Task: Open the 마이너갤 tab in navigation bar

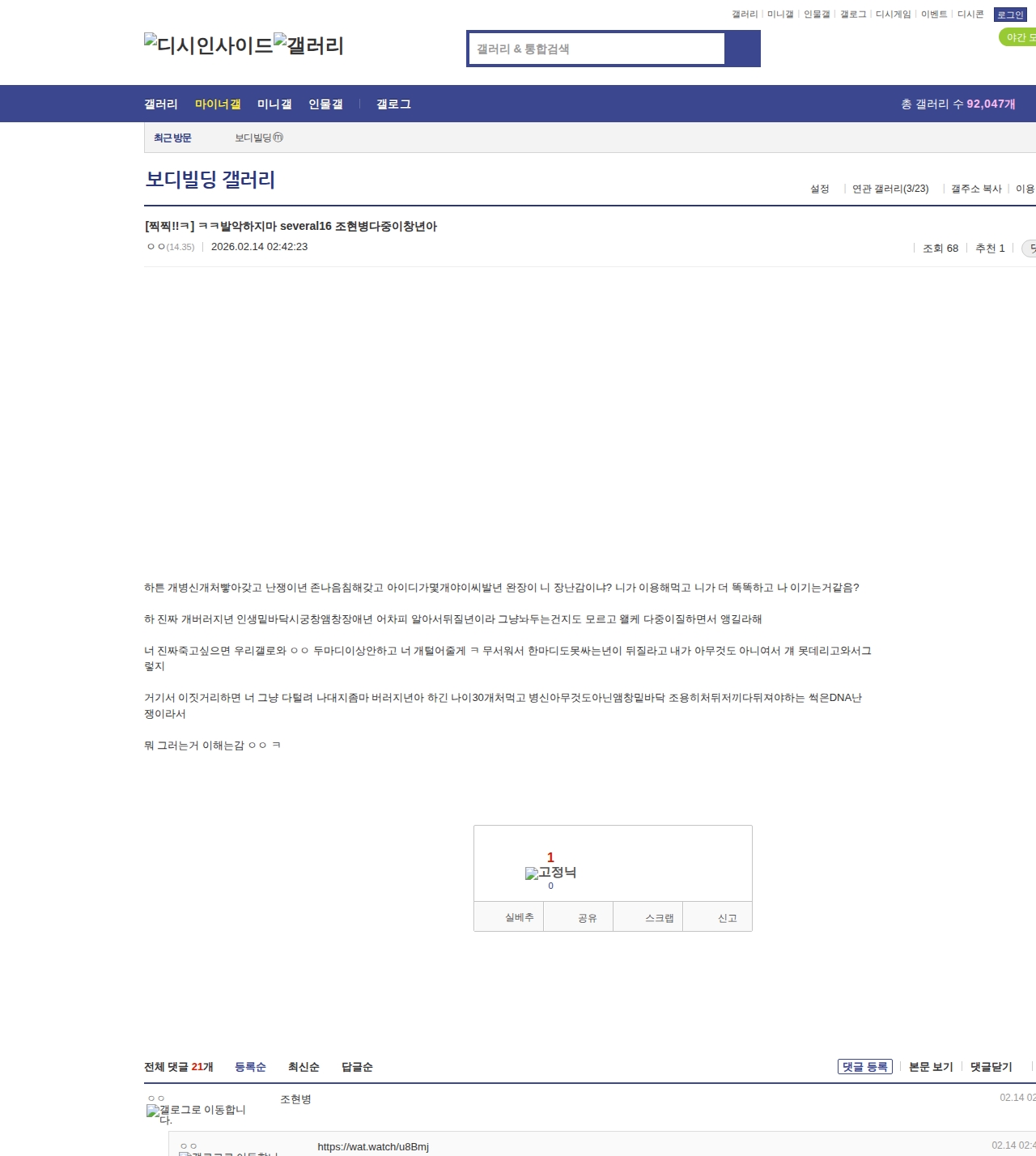Action: (x=218, y=104)
